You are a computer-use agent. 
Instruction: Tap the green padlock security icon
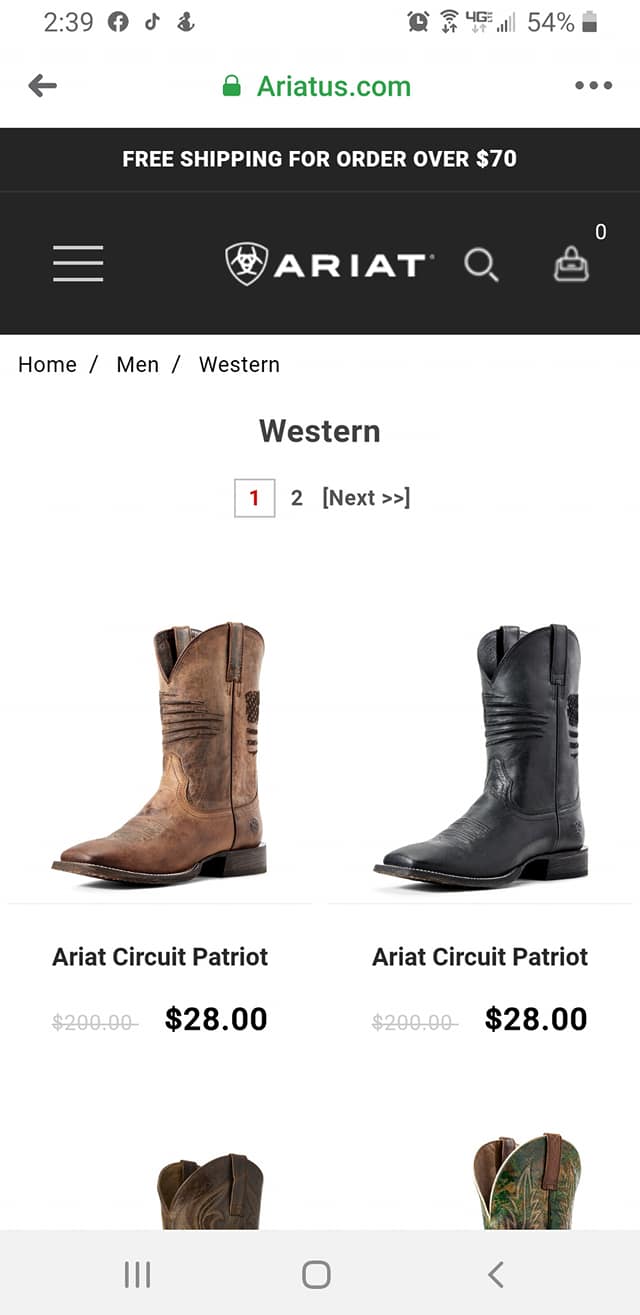(232, 86)
